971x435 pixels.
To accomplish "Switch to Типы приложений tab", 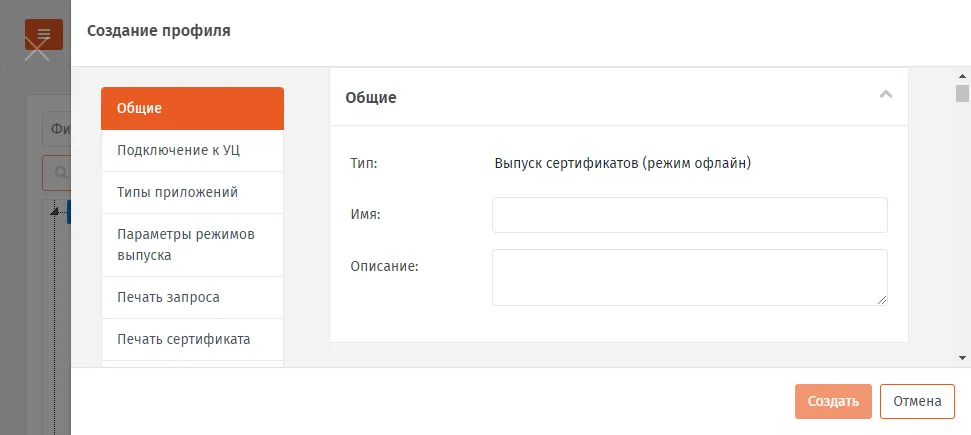I will click(192, 193).
